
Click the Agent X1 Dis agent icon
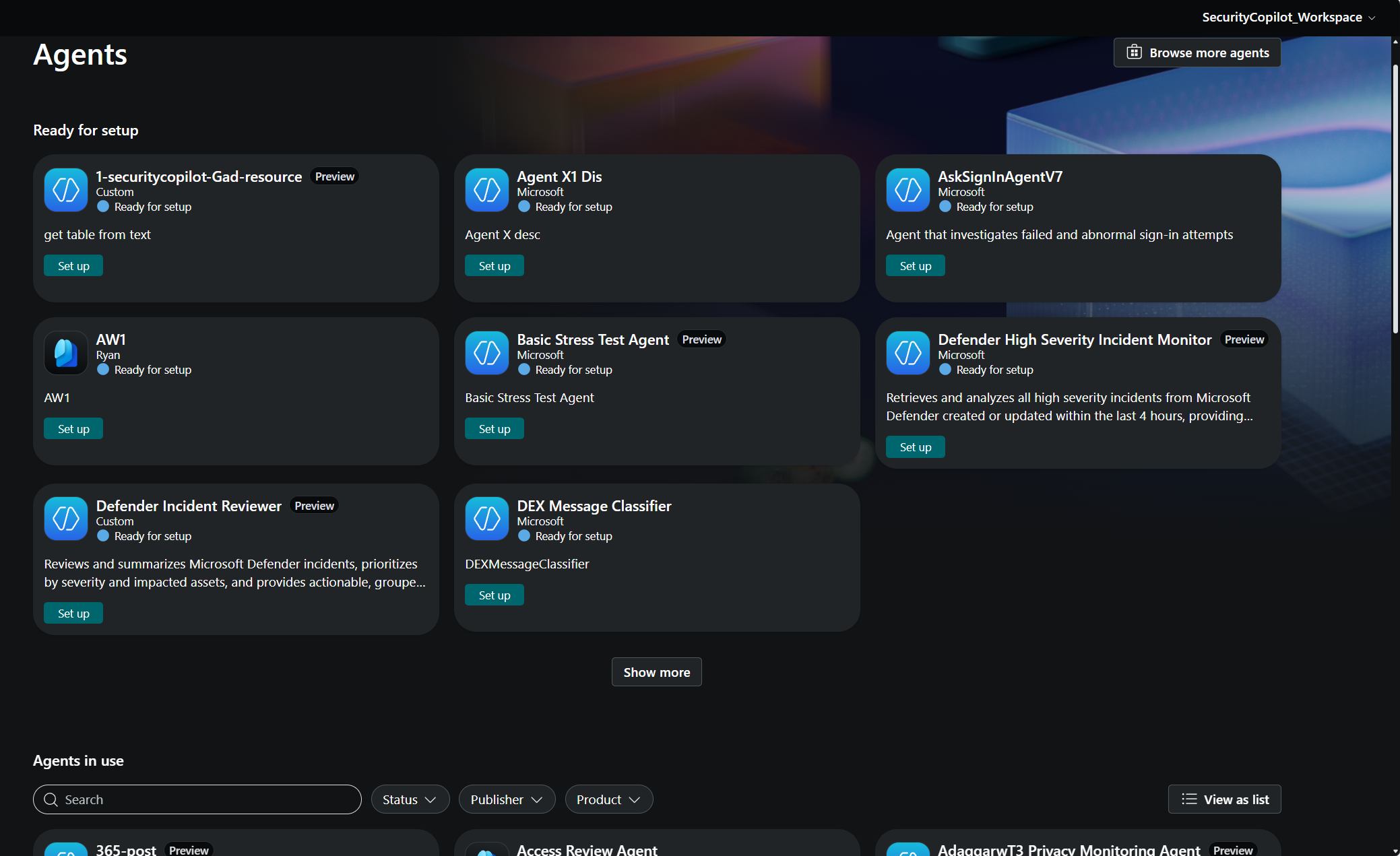coord(487,190)
